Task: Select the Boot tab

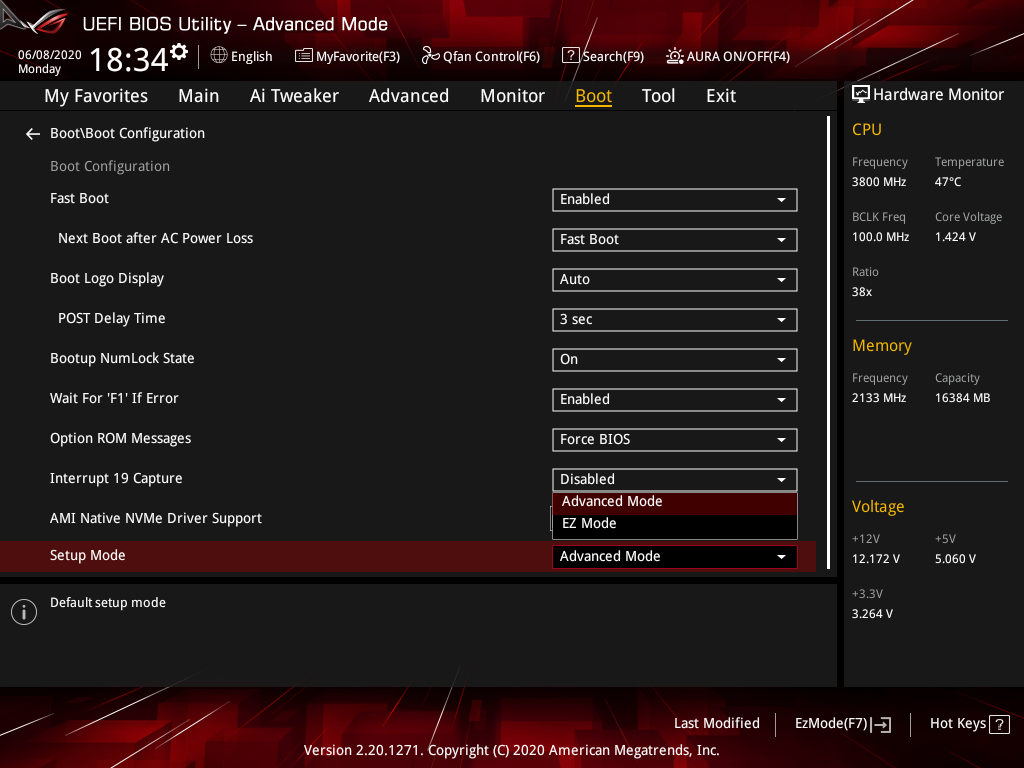Action: 593,96
